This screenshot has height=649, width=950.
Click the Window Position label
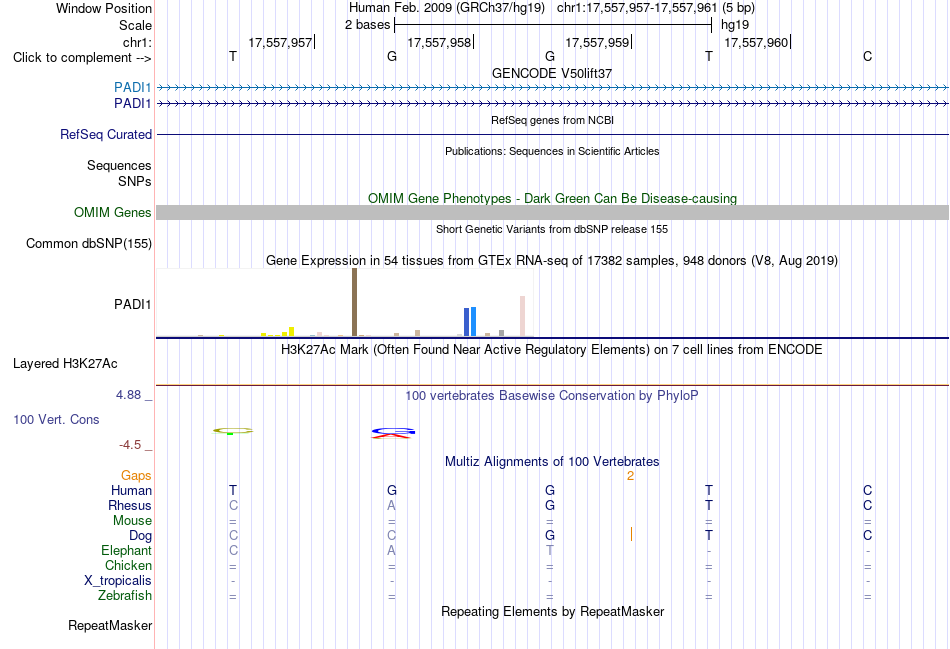coord(104,8)
